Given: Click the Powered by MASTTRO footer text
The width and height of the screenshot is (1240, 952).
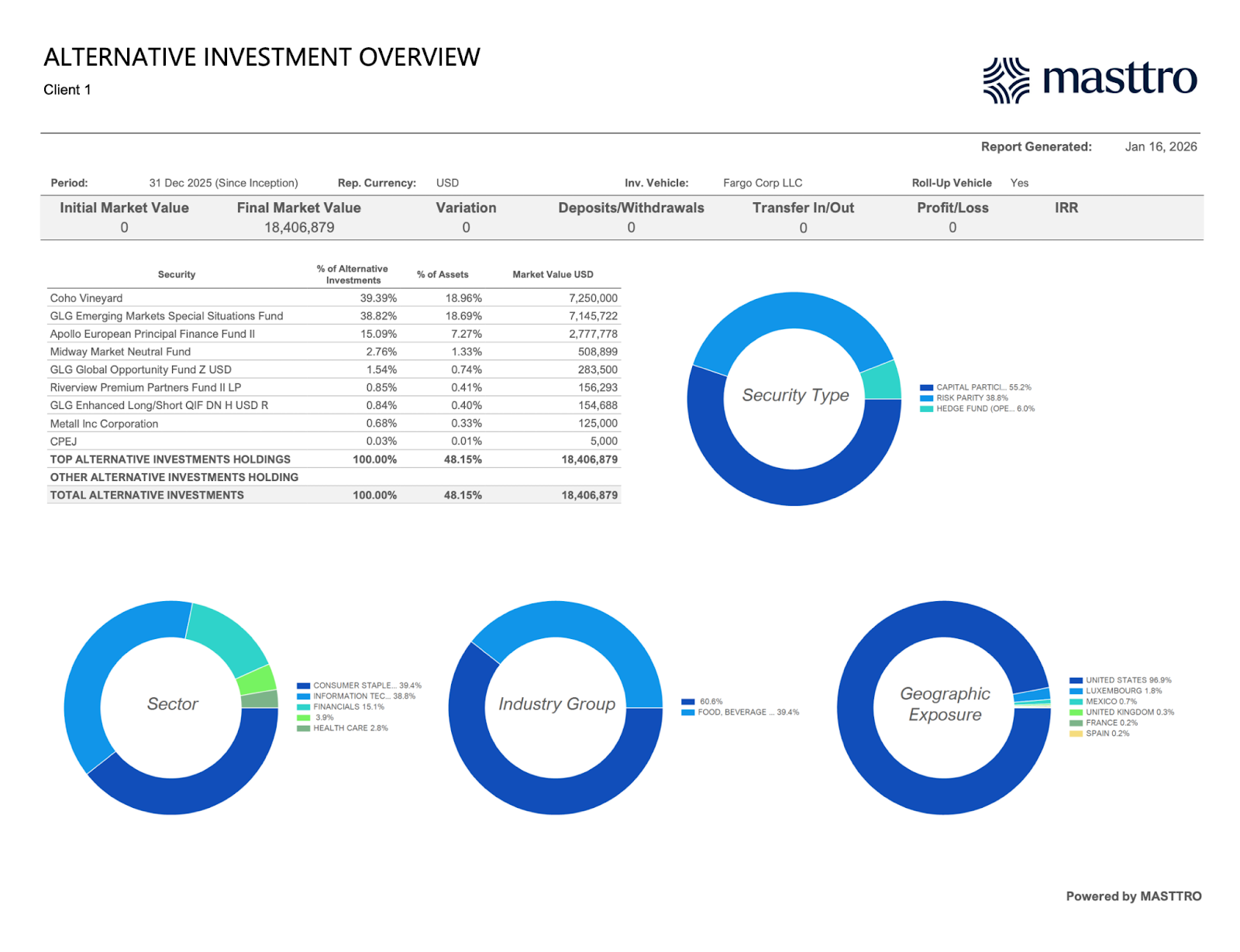Looking at the screenshot, I should tap(1134, 896).
